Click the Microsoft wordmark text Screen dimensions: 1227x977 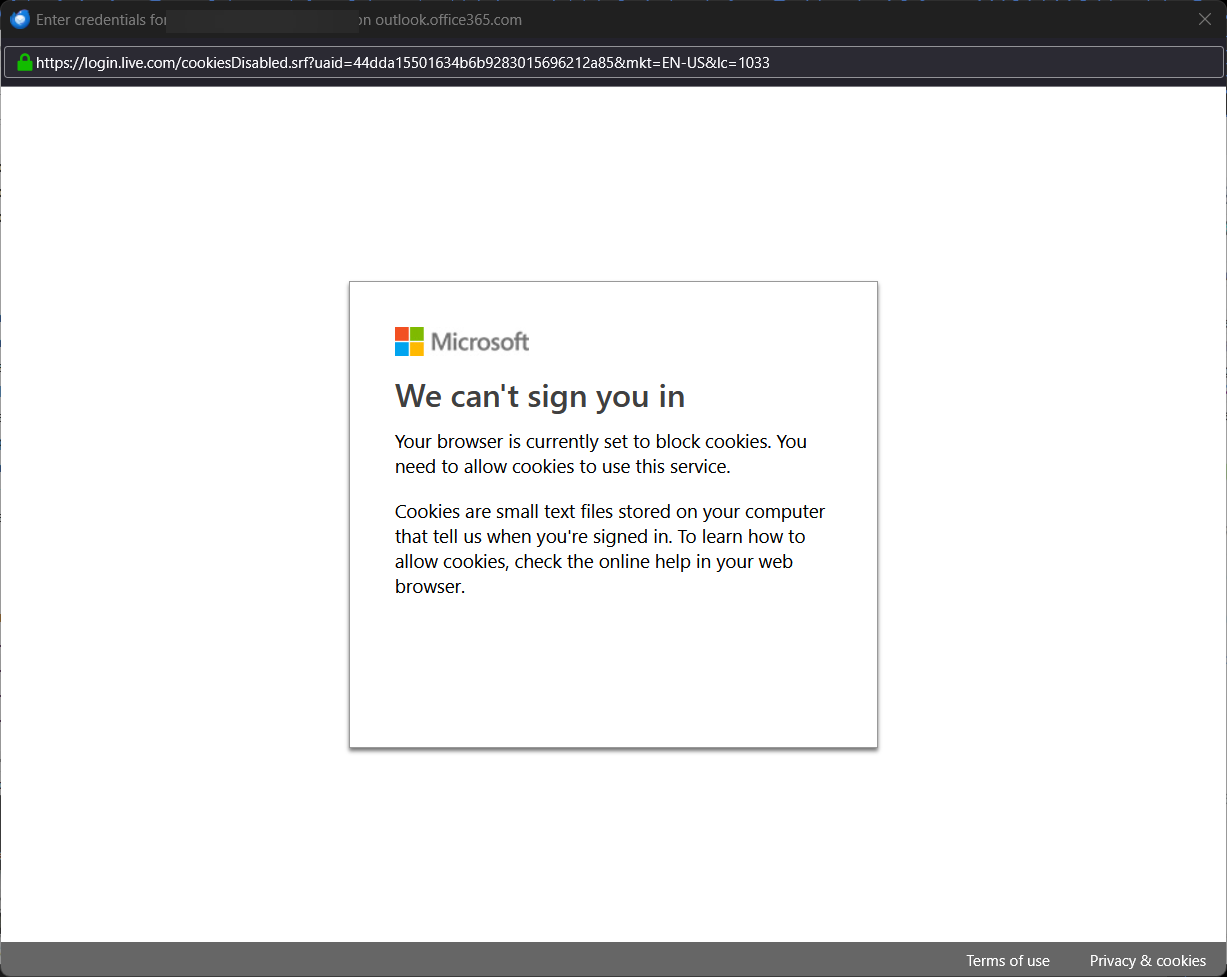click(480, 342)
